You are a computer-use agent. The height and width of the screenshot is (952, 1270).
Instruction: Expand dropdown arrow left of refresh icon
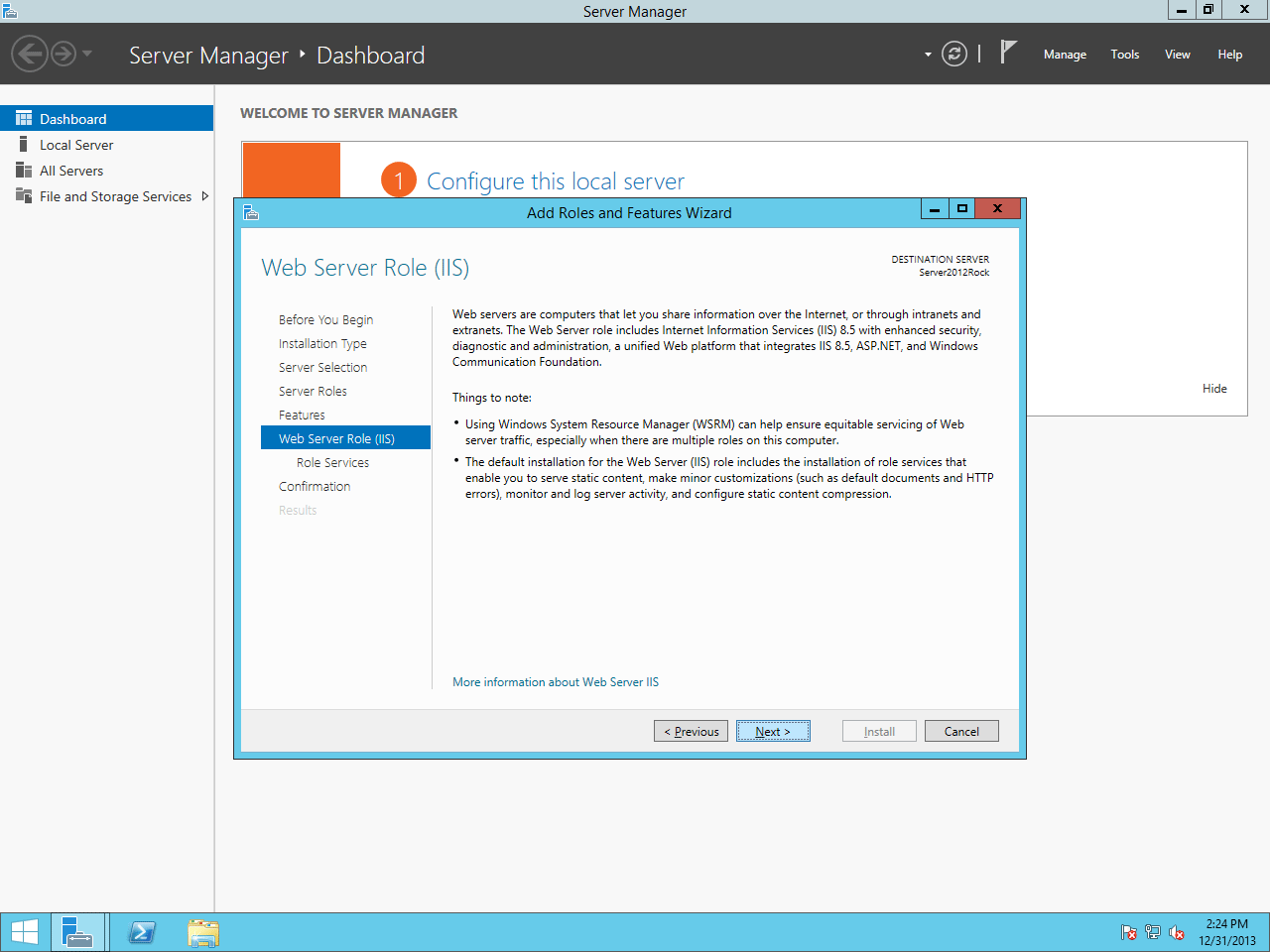coord(928,55)
